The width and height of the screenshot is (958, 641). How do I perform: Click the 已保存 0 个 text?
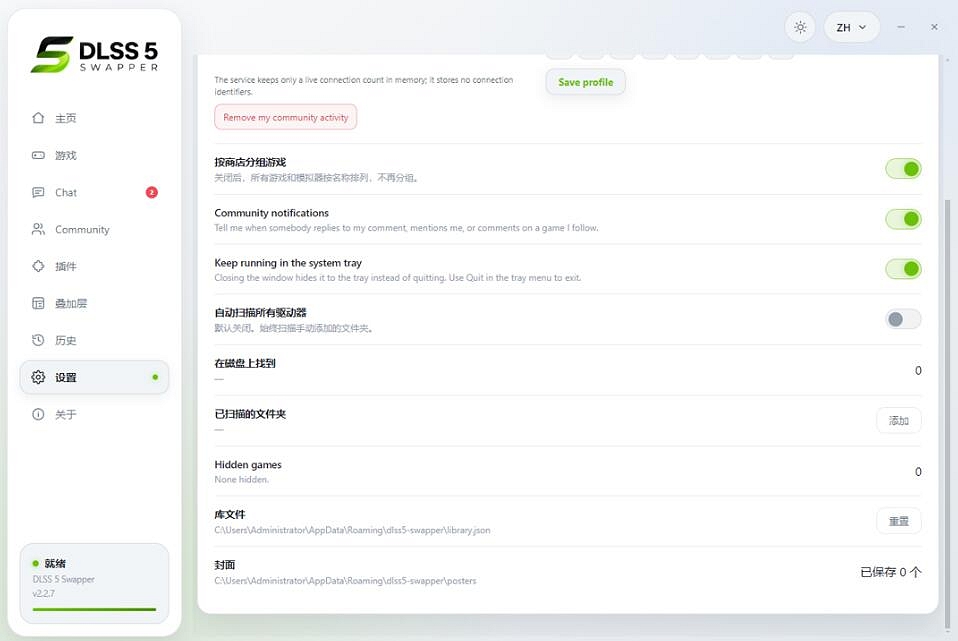pos(891,572)
